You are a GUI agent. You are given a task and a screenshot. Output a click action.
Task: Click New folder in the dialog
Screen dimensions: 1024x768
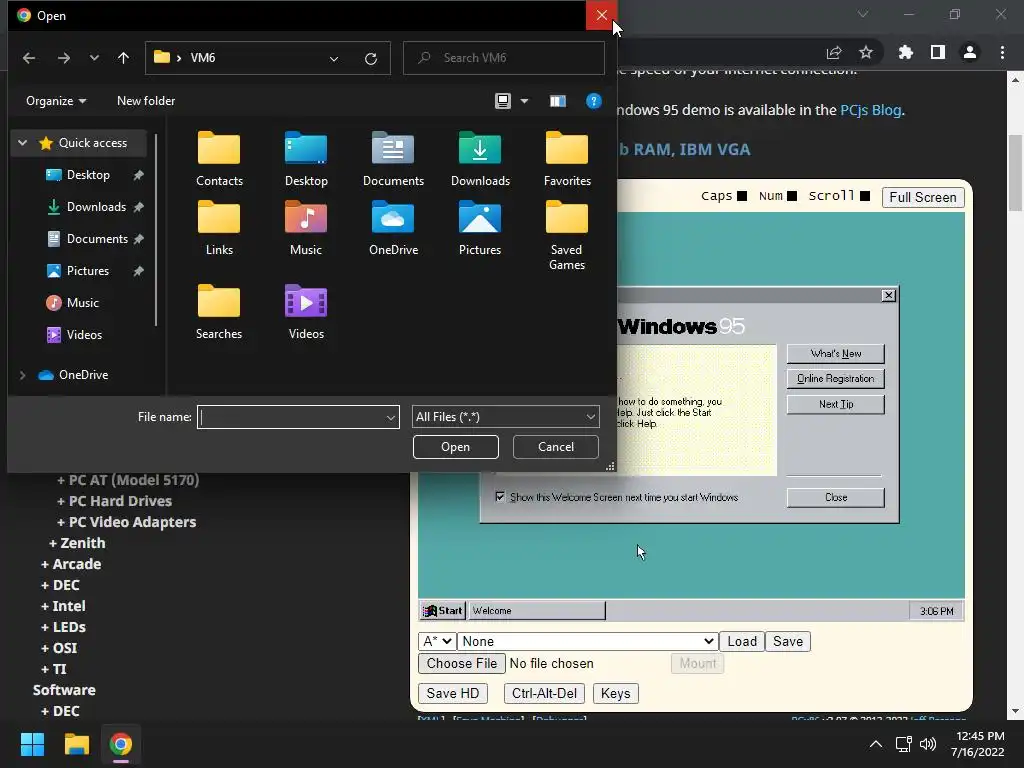pyautogui.click(x=146, y=101)
